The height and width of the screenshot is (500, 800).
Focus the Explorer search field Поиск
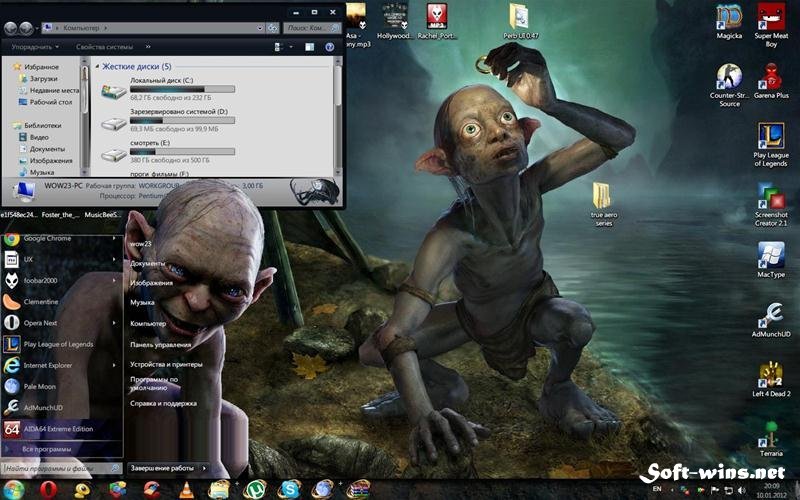pyautogui.click(x=312, y=28)
